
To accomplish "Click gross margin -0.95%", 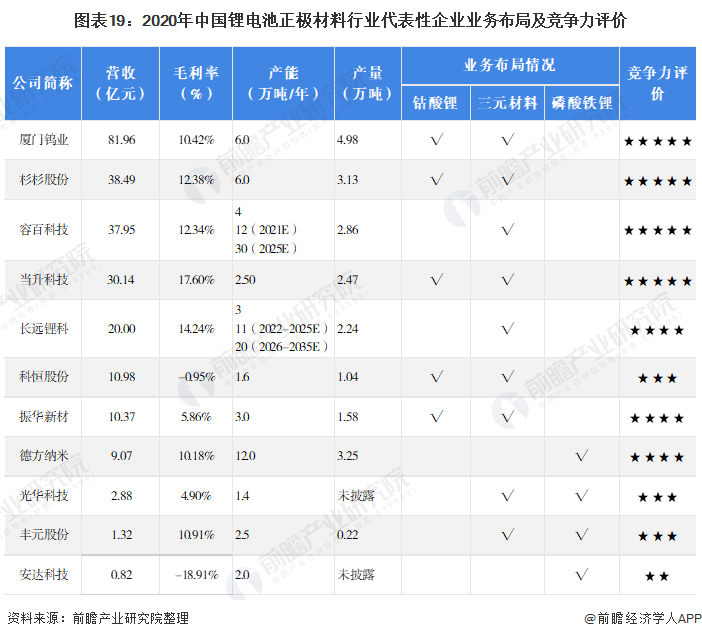I will tap(197, 377).
